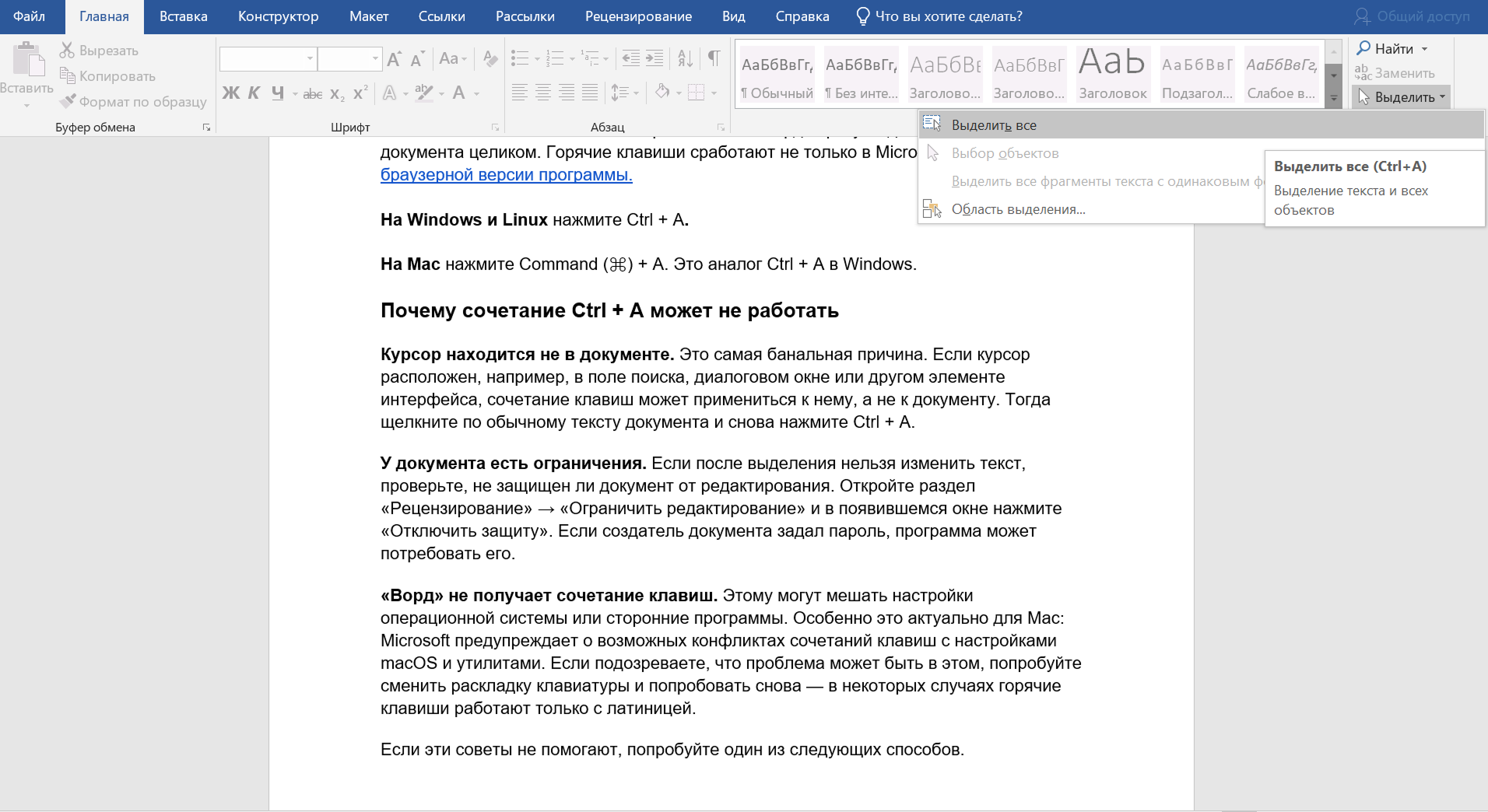Toggle strikethrough abc formatting

click(x=313, y=94)
